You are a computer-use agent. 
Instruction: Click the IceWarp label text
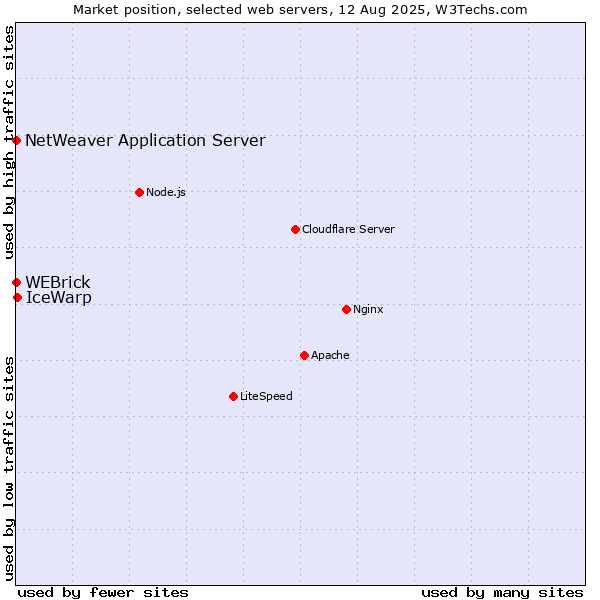(x=59, y=298)
